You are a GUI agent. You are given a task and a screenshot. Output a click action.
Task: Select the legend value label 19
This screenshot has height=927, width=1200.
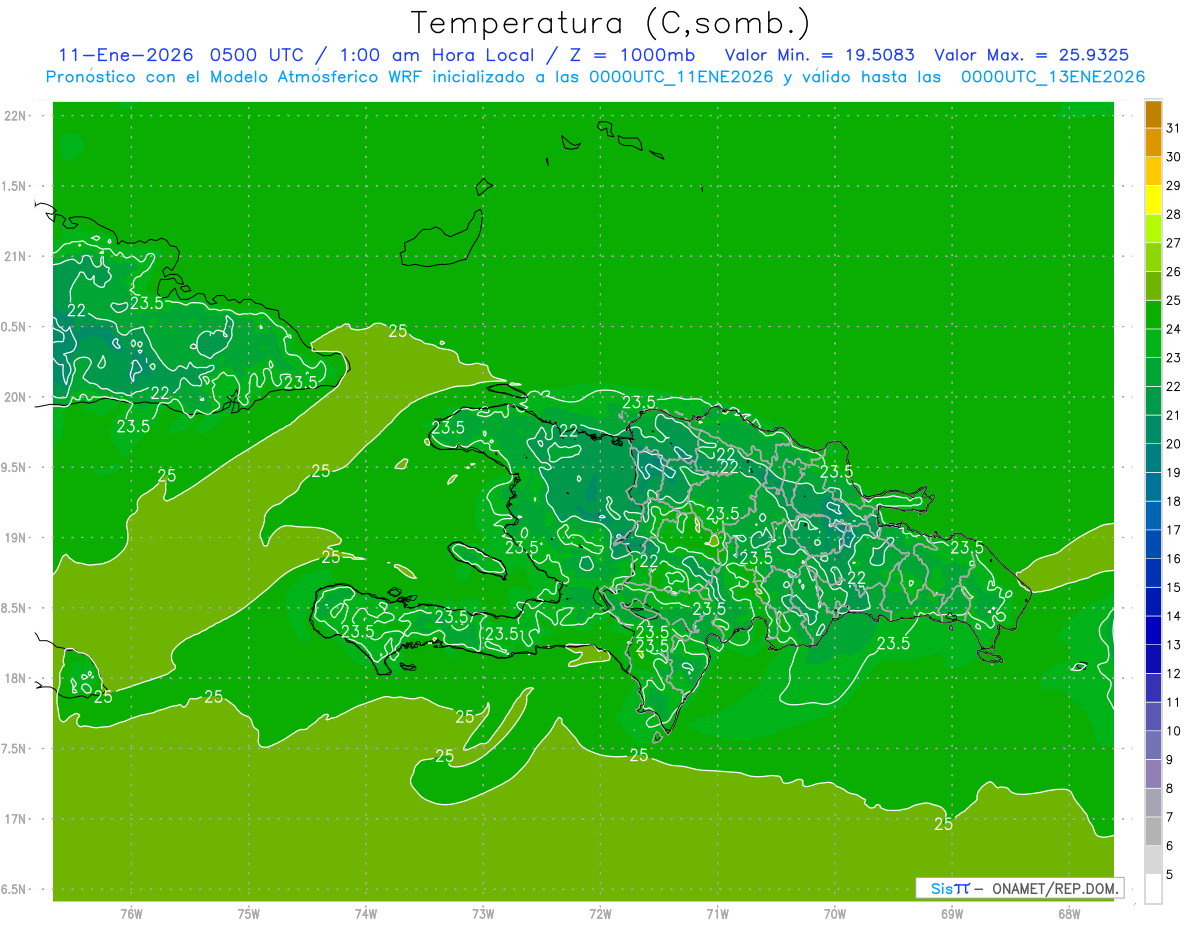click(x=1174, y=472)
